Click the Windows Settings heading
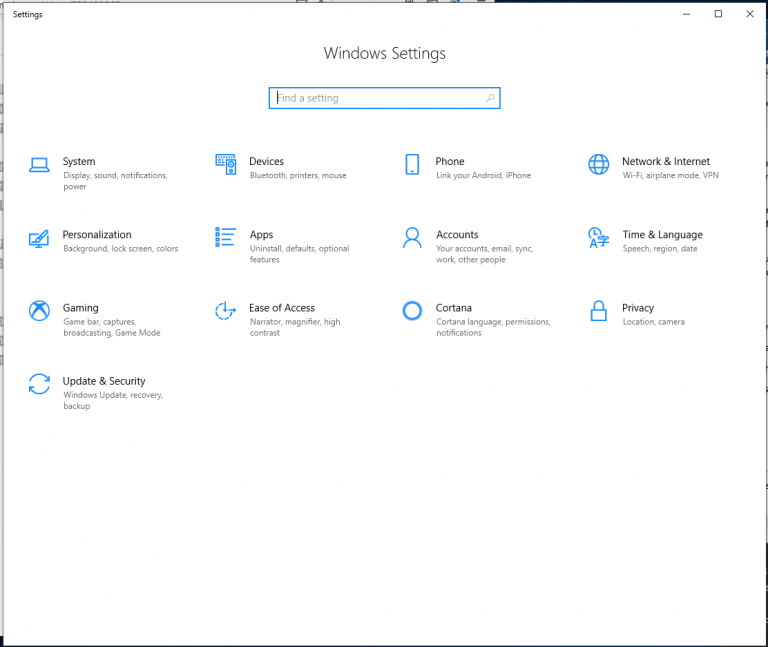 click(385, 53)
